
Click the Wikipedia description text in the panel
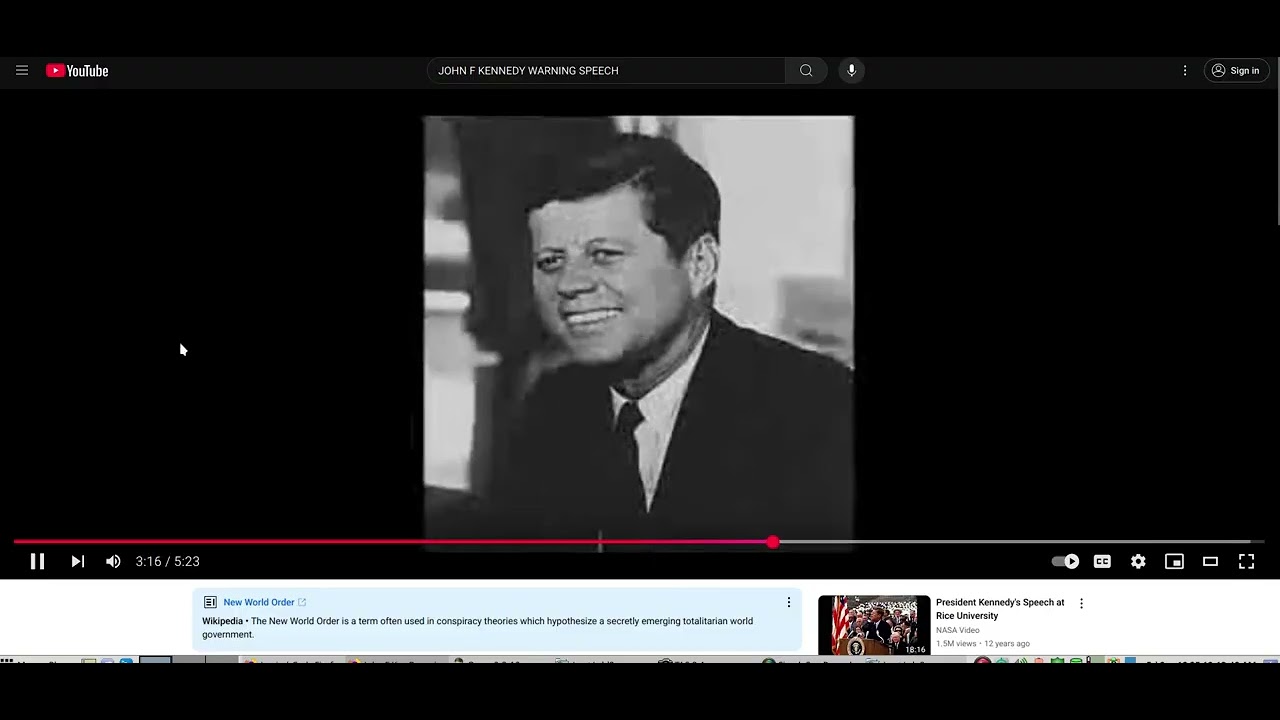coord(478,627)
